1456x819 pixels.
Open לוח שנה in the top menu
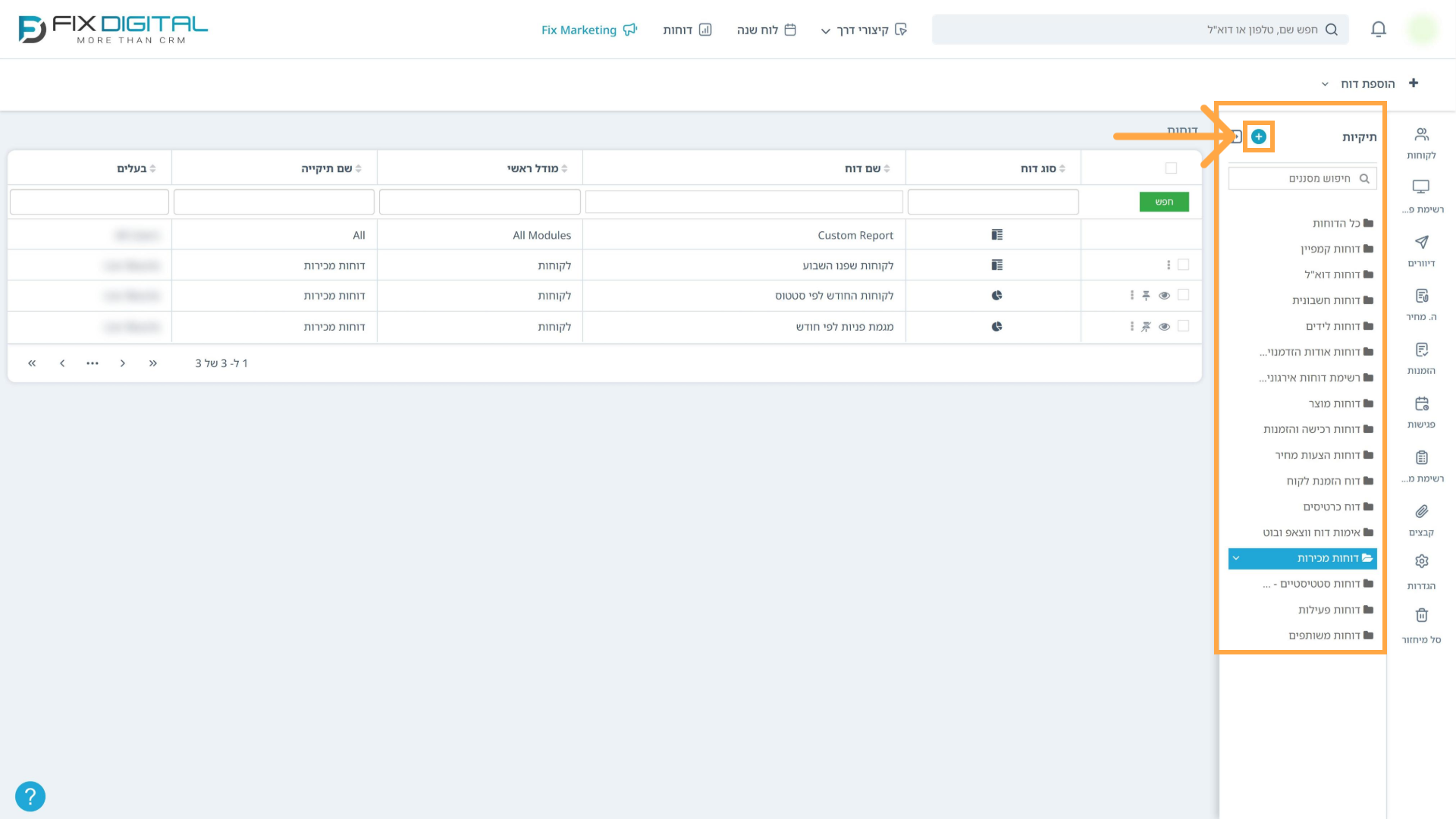point(766,30)
